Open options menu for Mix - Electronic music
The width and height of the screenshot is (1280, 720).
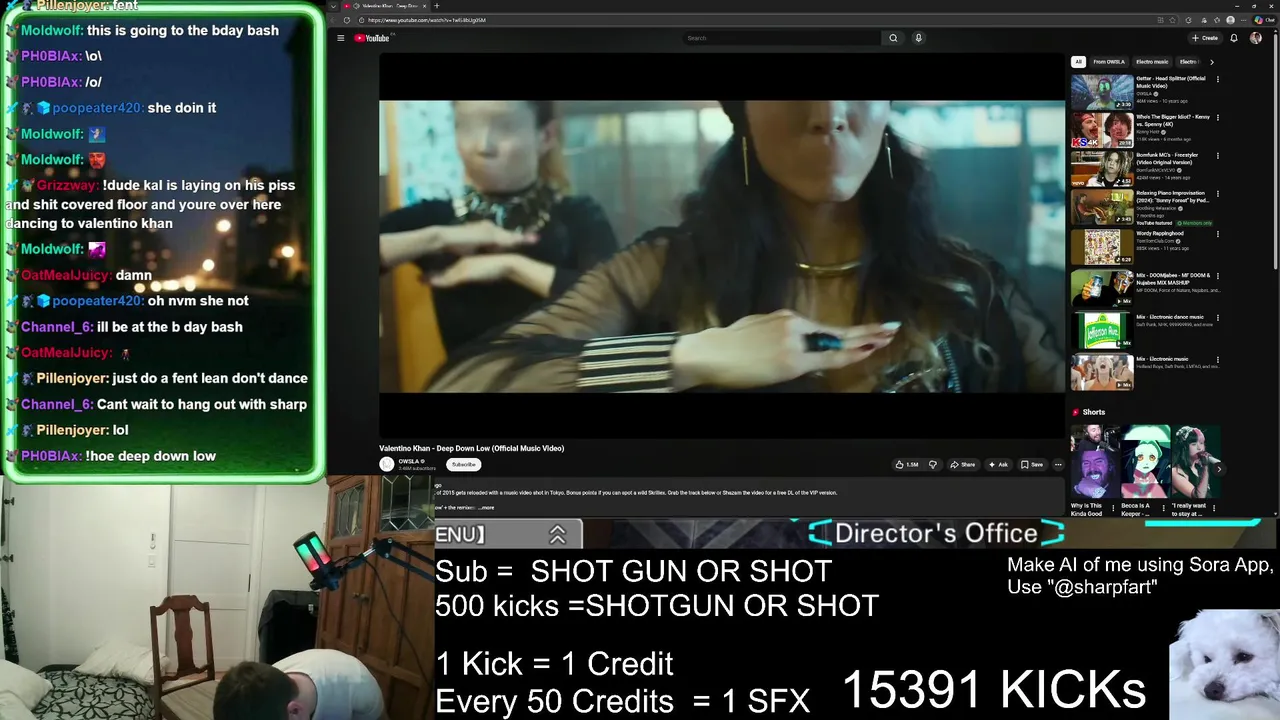tap(1218, 359)
